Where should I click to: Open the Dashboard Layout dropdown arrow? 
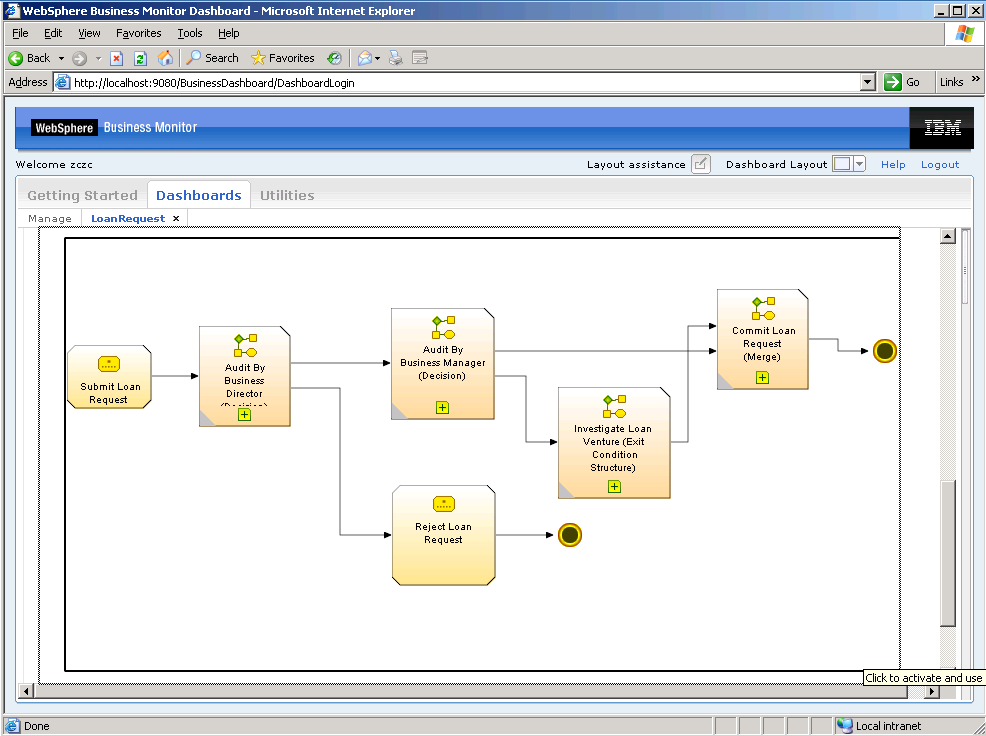[859, 164]
